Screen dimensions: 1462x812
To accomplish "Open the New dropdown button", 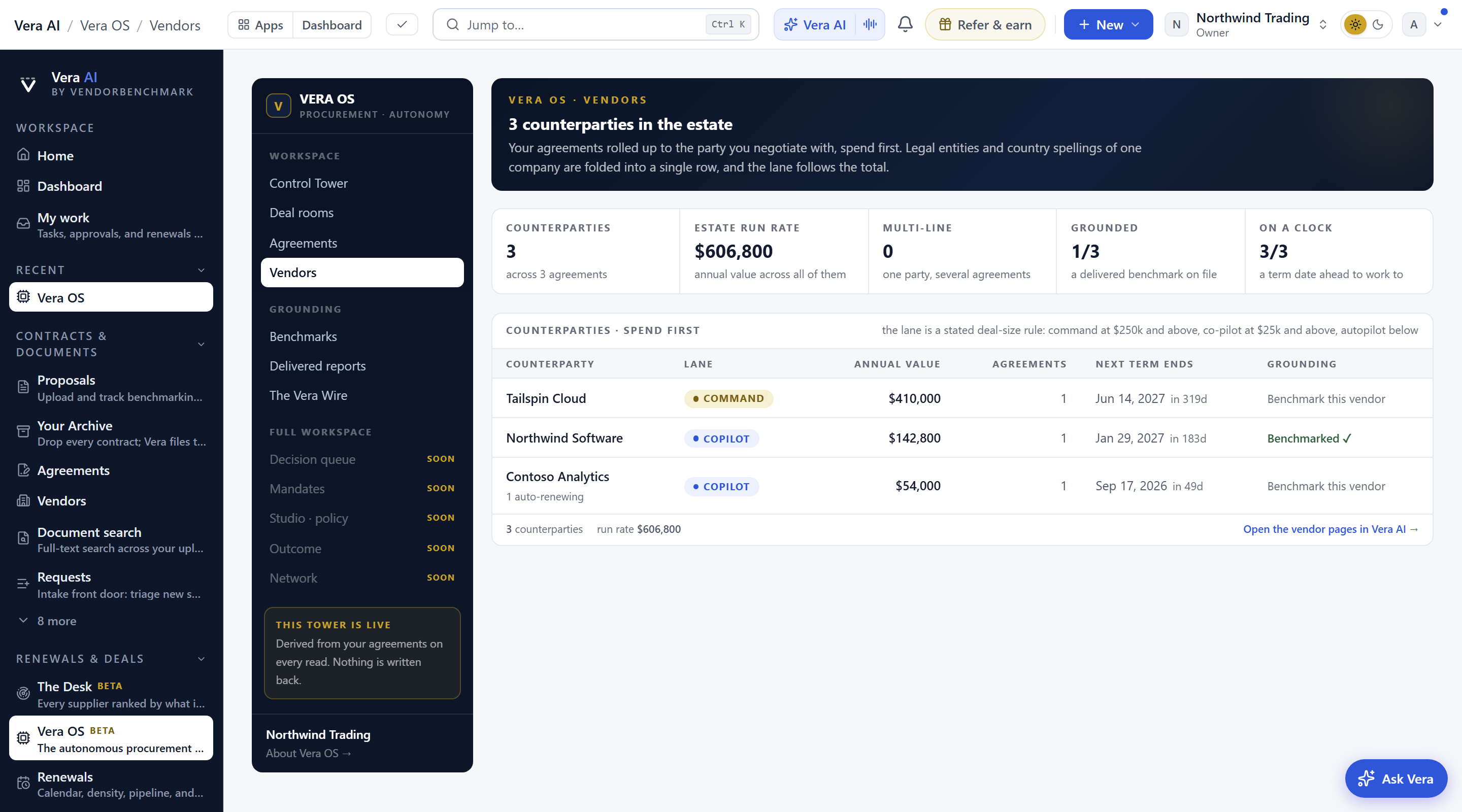I will pyautogui.click(x=1108, y=24).
